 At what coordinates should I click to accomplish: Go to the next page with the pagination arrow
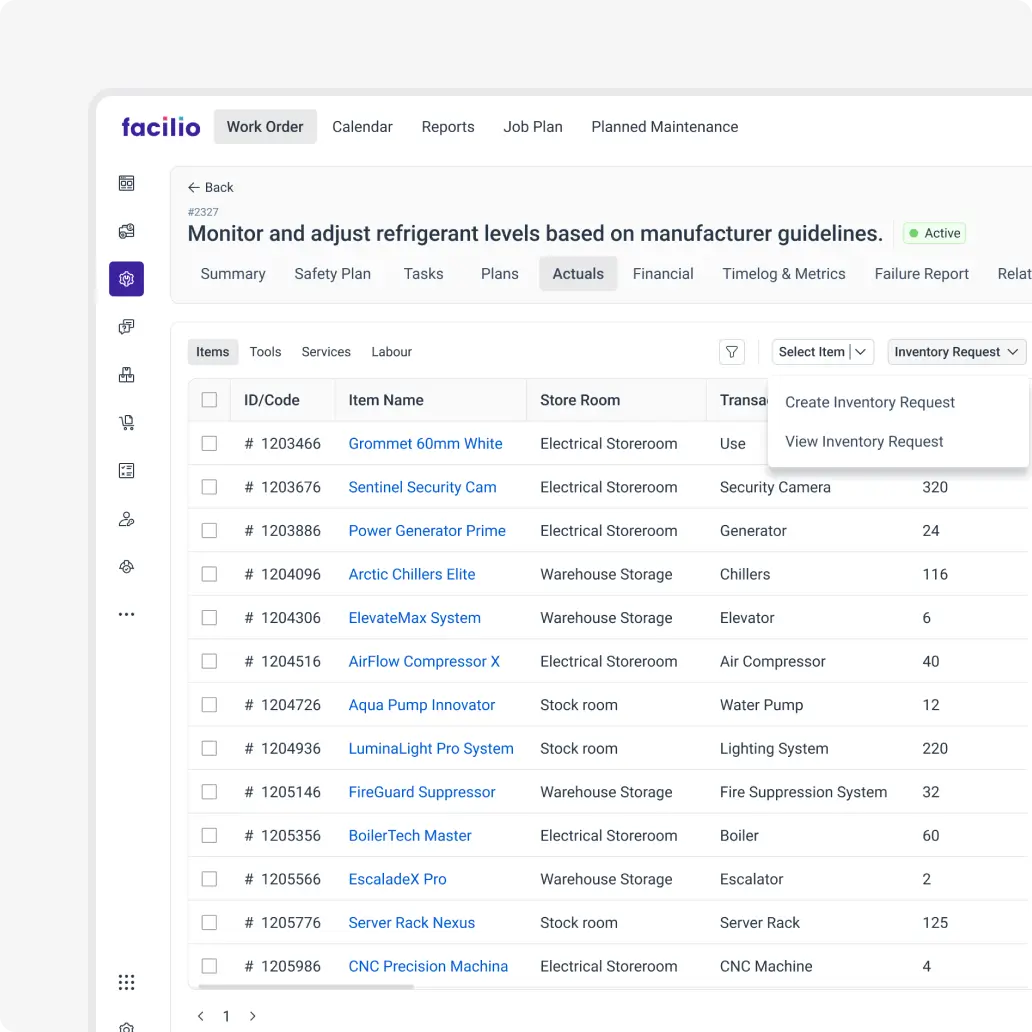pos(253,1016)
